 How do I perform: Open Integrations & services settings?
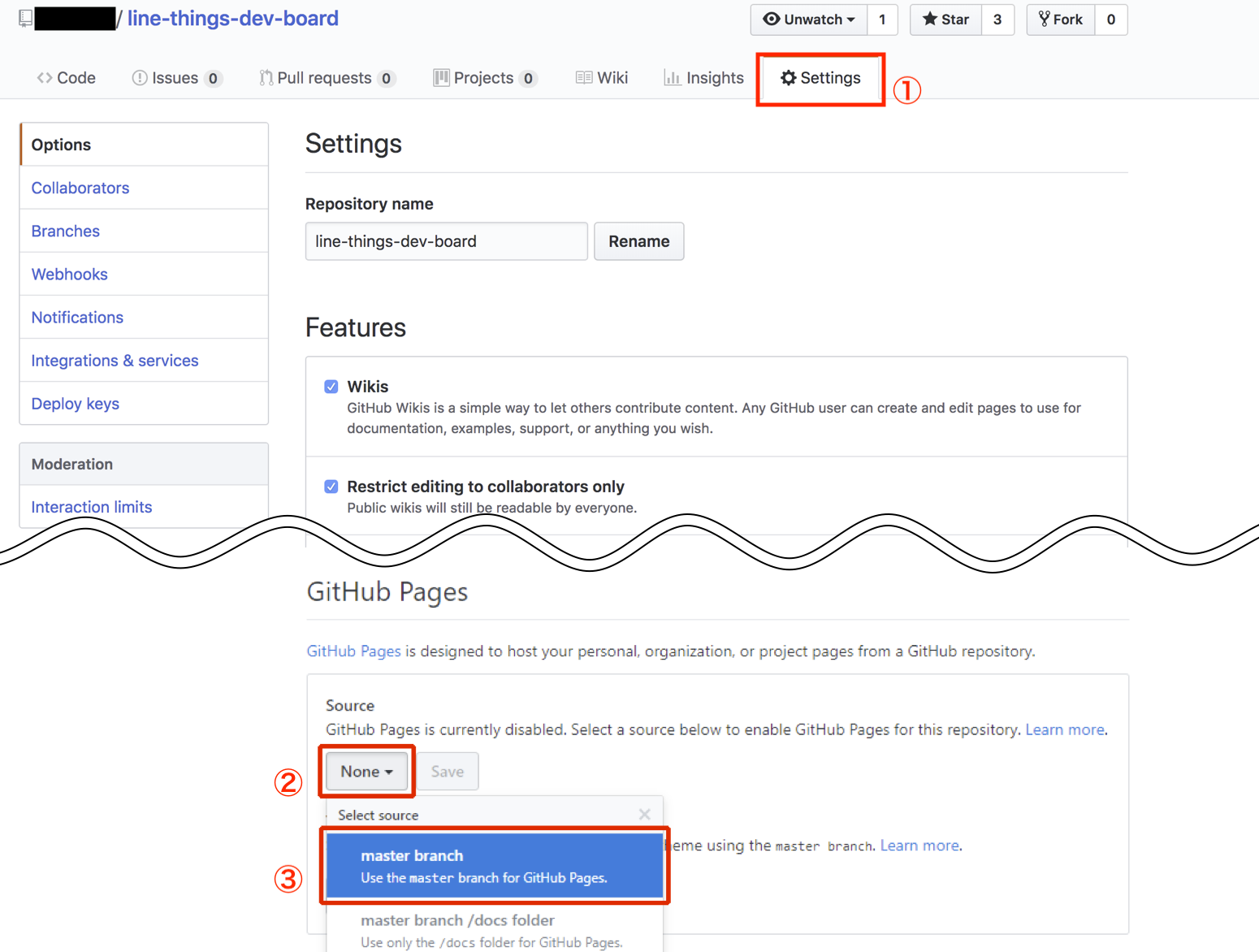point(144,360)
